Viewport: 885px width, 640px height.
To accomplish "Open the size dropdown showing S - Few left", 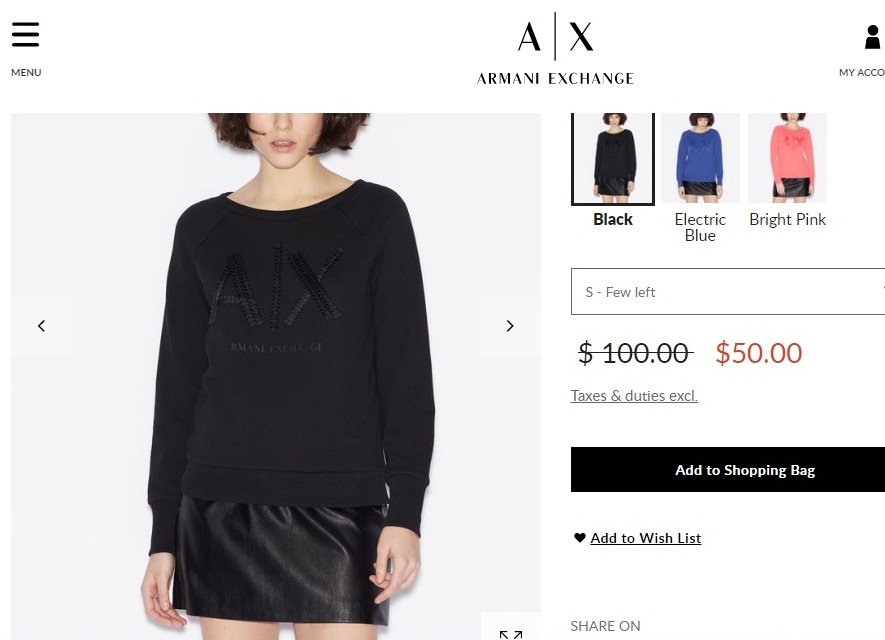I will (x=728, y=292).
